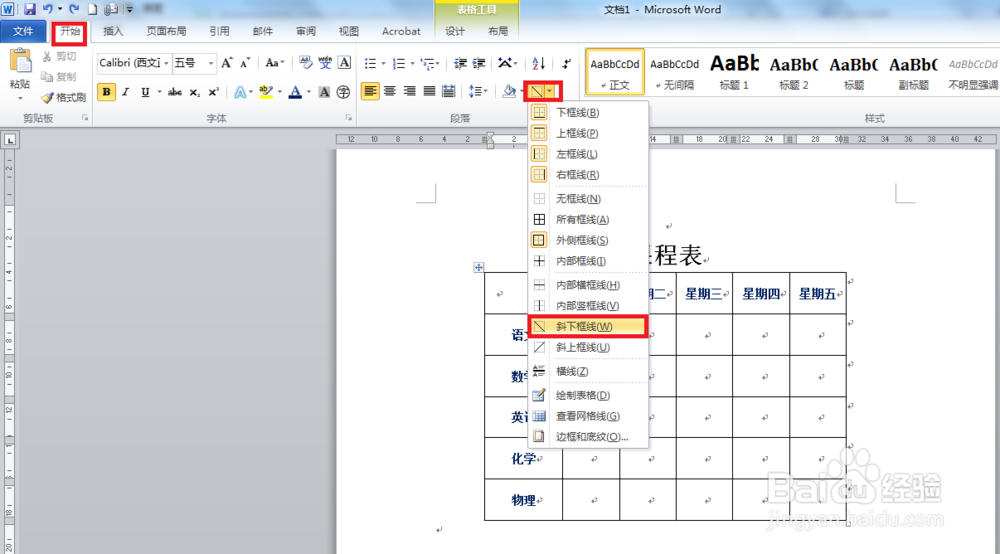Click the Undo icon in title bar
Viewport: 1000px width, 554px height.
point(47,9)
